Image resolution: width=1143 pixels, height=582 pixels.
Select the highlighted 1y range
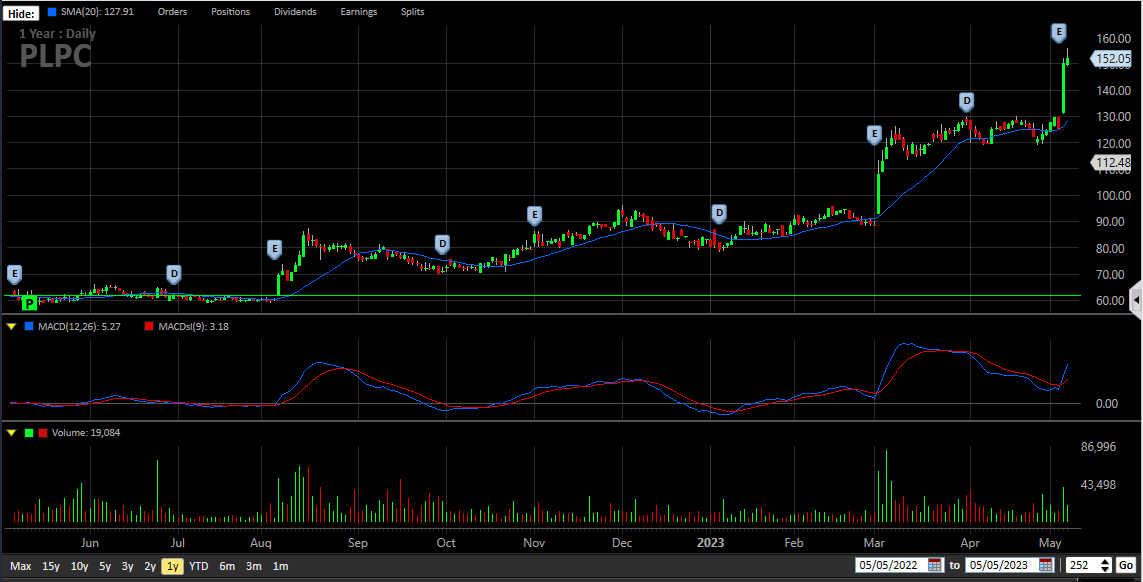pos(173,566)
